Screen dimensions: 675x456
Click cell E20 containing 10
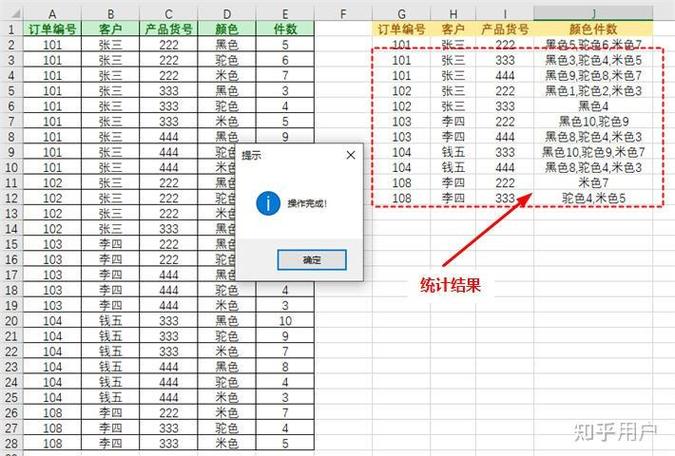pos(285,321)
